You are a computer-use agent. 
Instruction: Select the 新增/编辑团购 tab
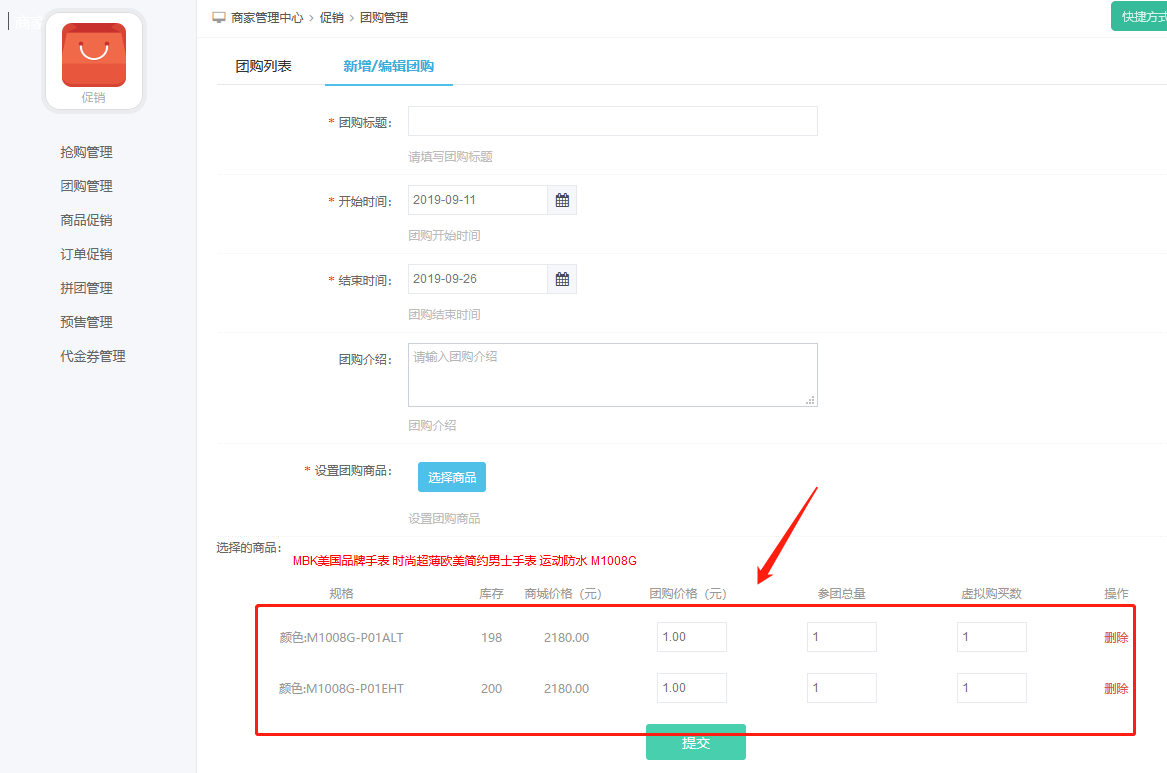(388, 66)
